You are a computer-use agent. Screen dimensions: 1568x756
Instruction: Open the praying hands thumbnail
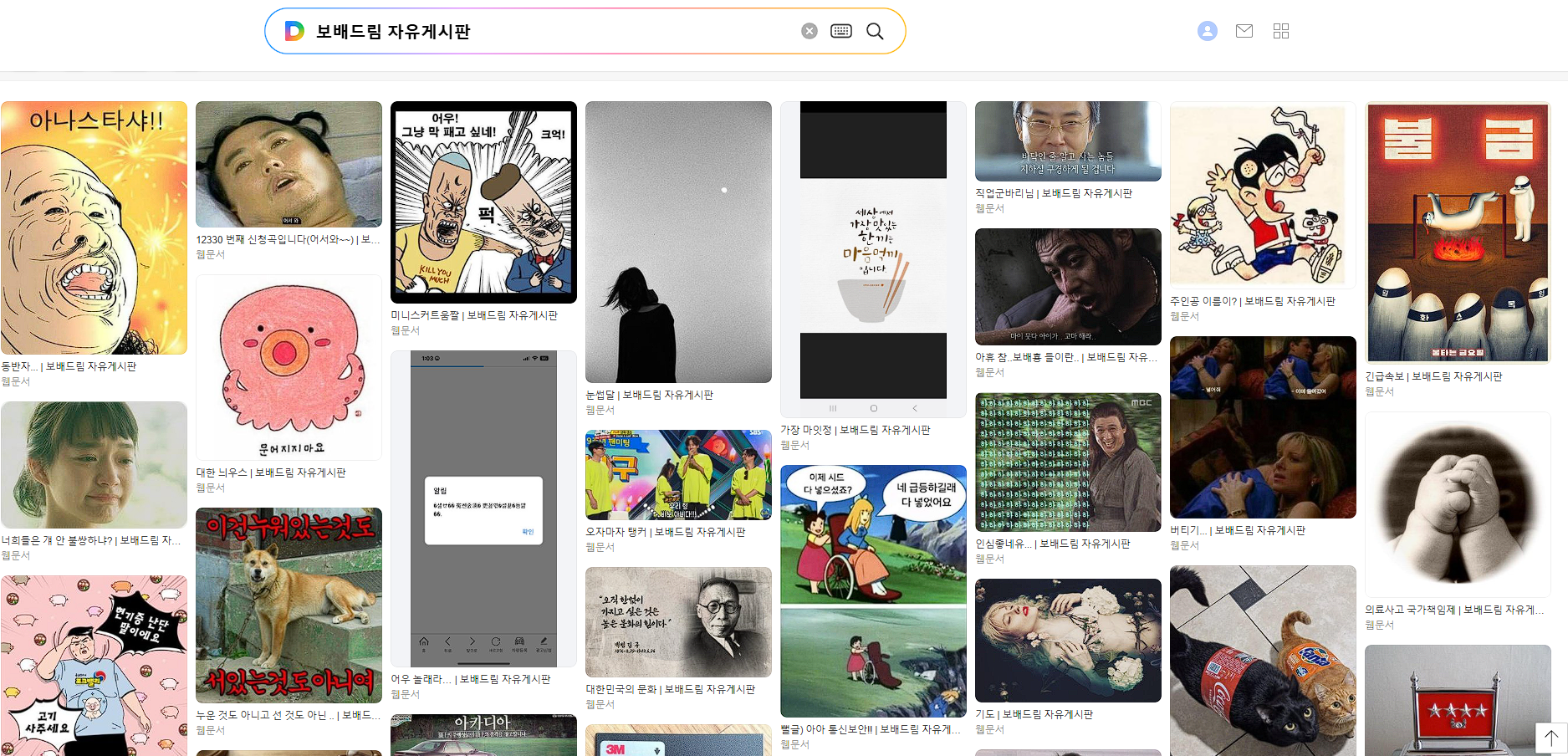click(1458, 504)
